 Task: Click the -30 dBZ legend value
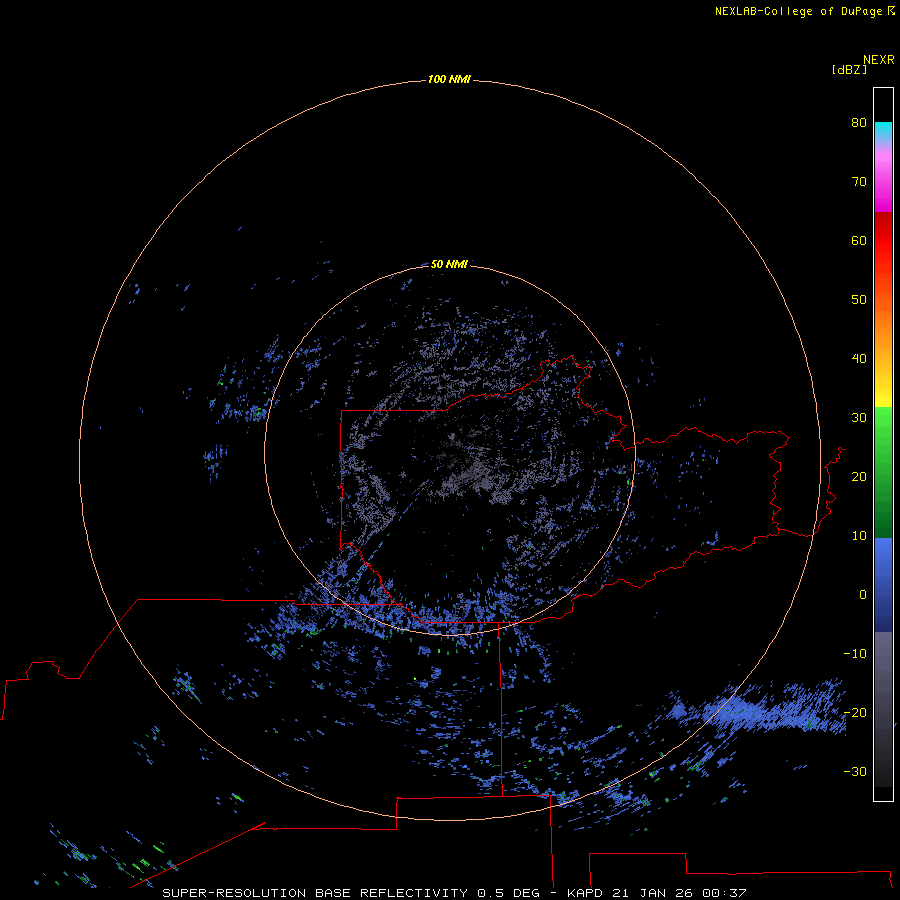click(x=855, y=771)
